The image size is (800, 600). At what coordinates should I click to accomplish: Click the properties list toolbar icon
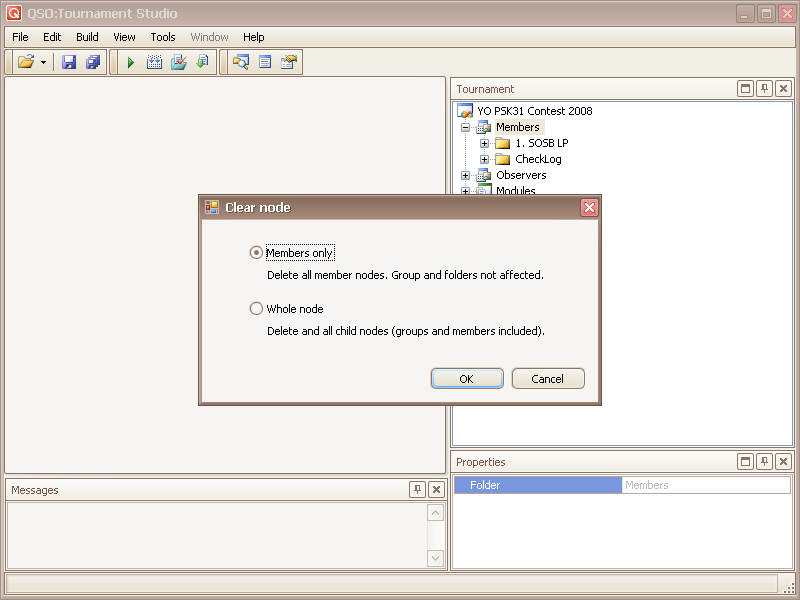point(265,62)
